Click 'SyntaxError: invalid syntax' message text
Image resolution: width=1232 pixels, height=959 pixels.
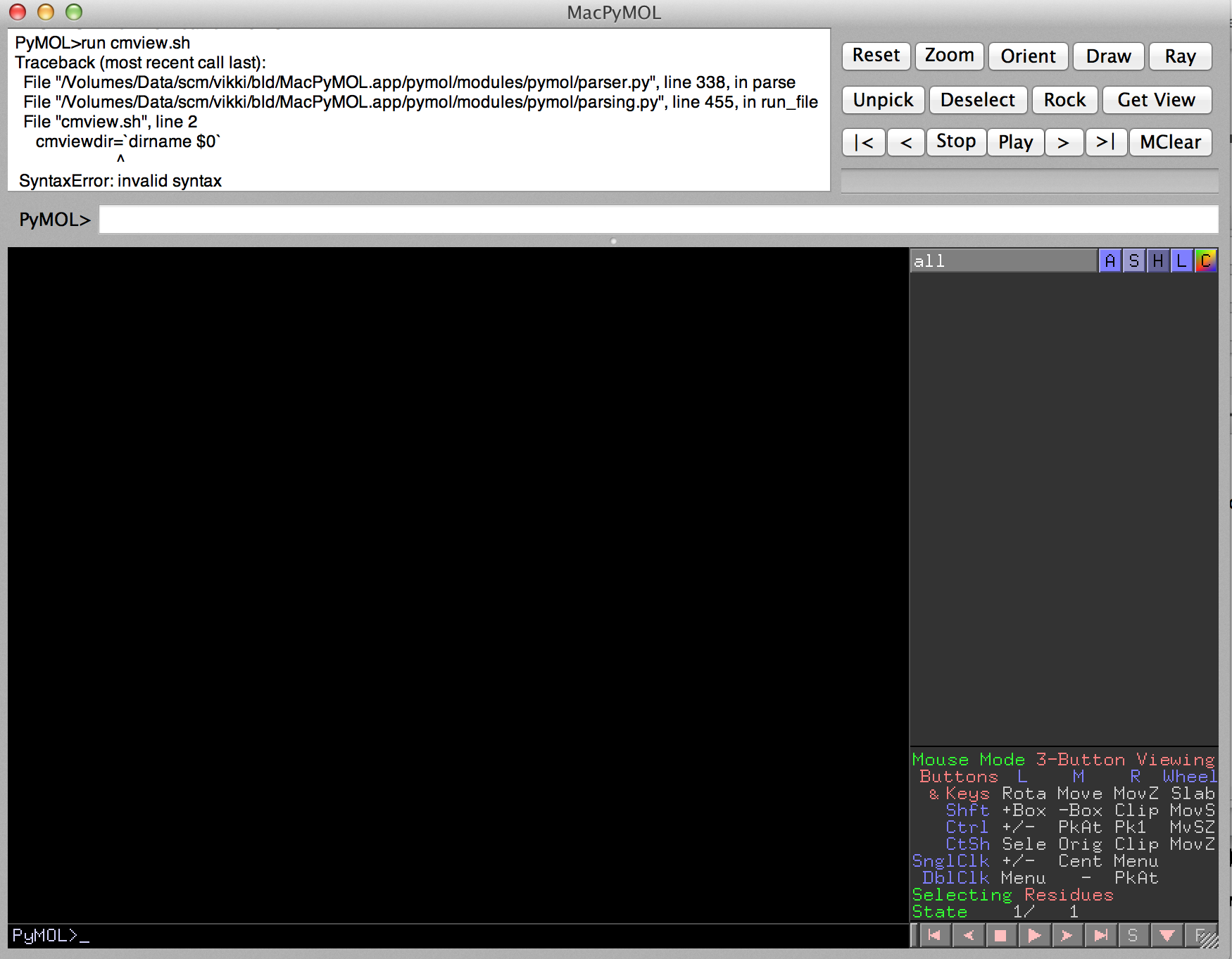click(120, 181)
